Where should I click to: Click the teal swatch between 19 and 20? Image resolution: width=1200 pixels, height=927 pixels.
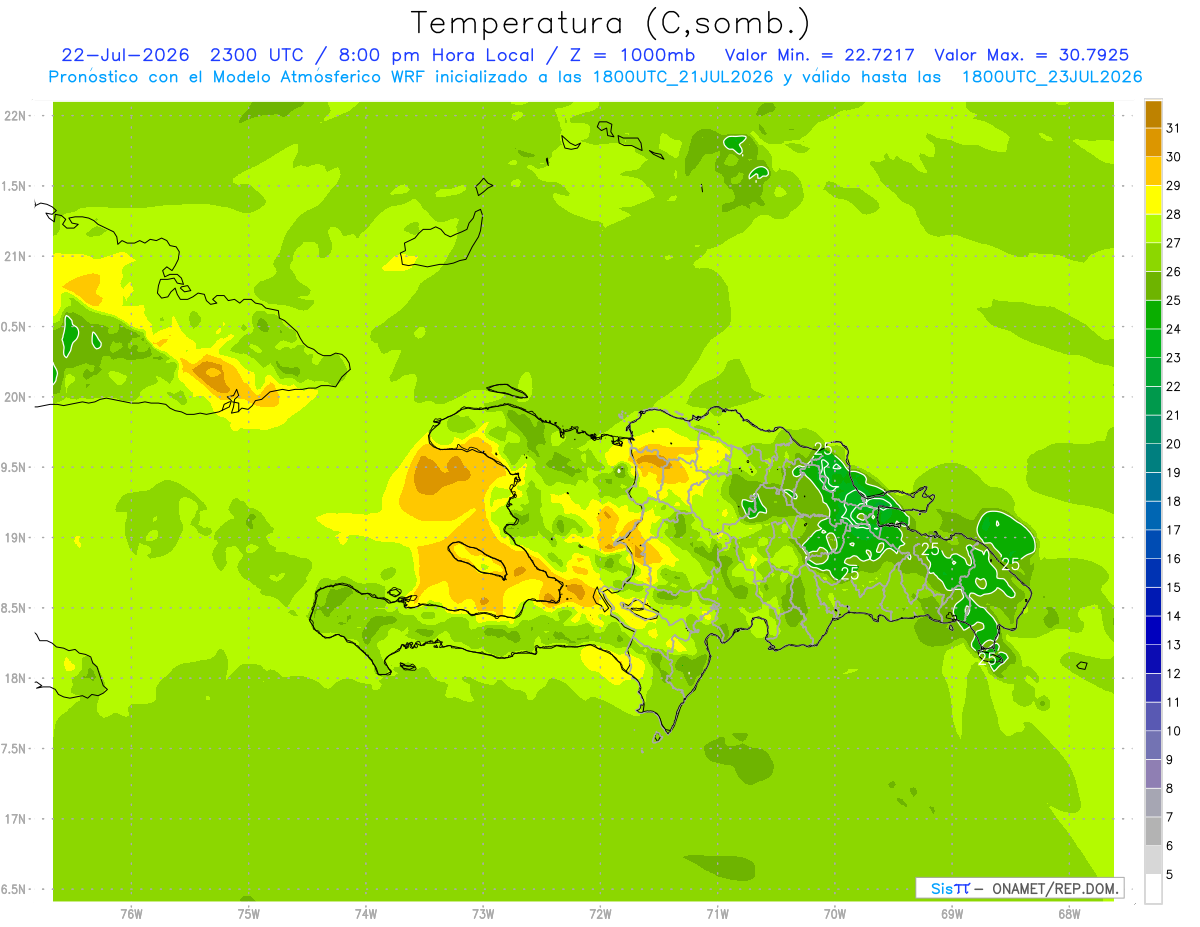point(1153,458)
